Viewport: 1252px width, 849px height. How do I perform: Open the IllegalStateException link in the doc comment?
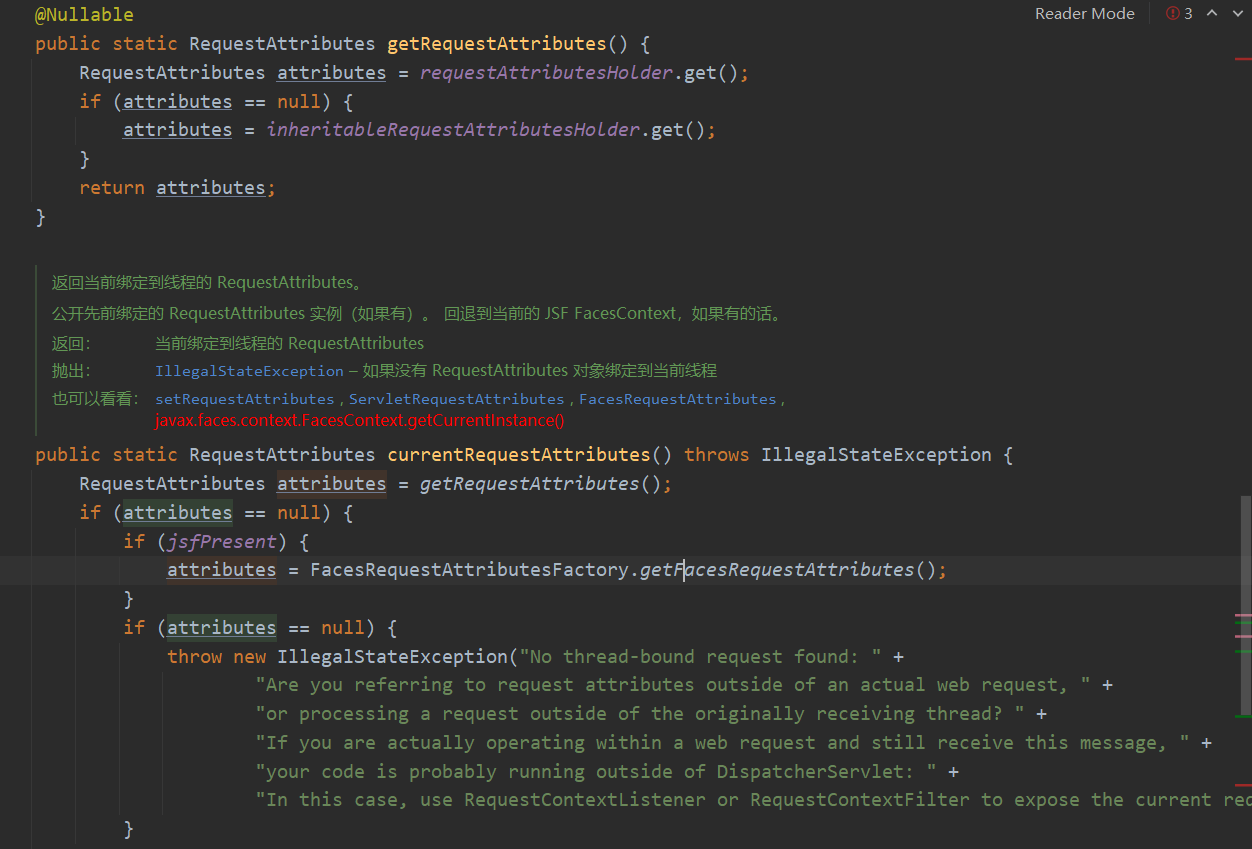point(249,371)
